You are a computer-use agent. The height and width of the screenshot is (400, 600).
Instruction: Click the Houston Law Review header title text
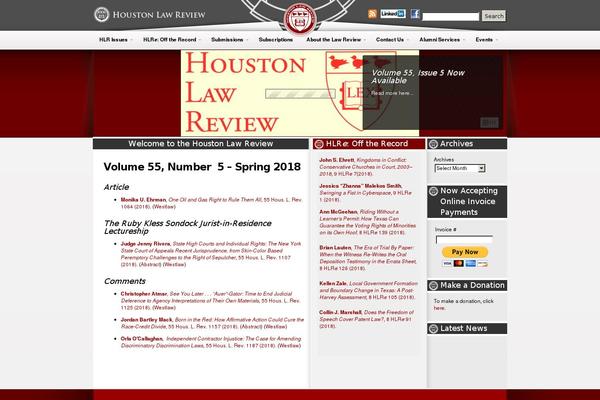159,15
